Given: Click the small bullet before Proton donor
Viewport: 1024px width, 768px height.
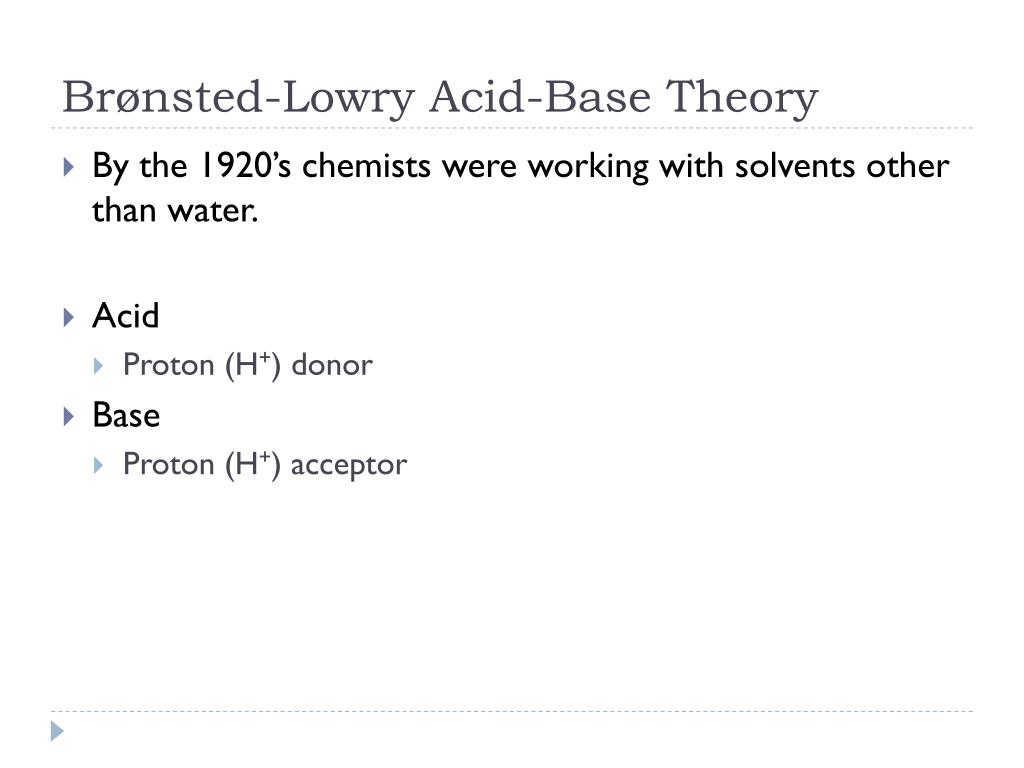Looking at the screenshot, I should [99, 366].
